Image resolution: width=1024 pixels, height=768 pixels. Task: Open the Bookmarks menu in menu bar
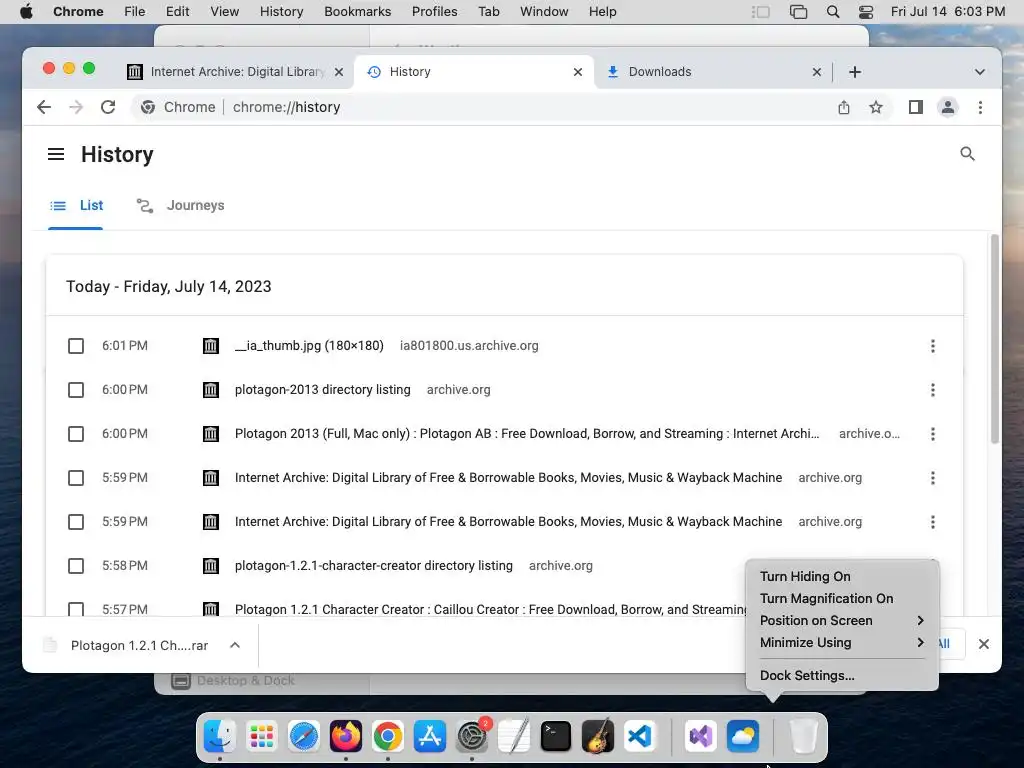(357, 12)
